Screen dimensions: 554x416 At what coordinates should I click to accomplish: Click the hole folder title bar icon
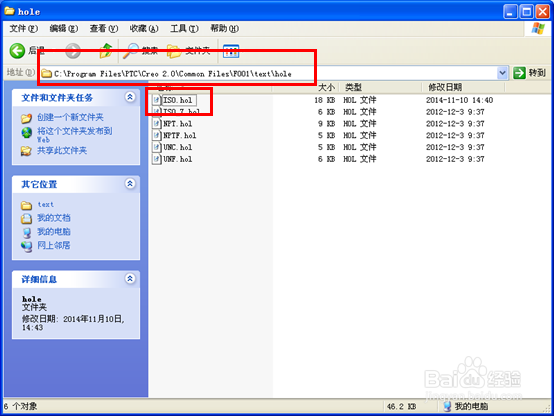pos(10,11)
